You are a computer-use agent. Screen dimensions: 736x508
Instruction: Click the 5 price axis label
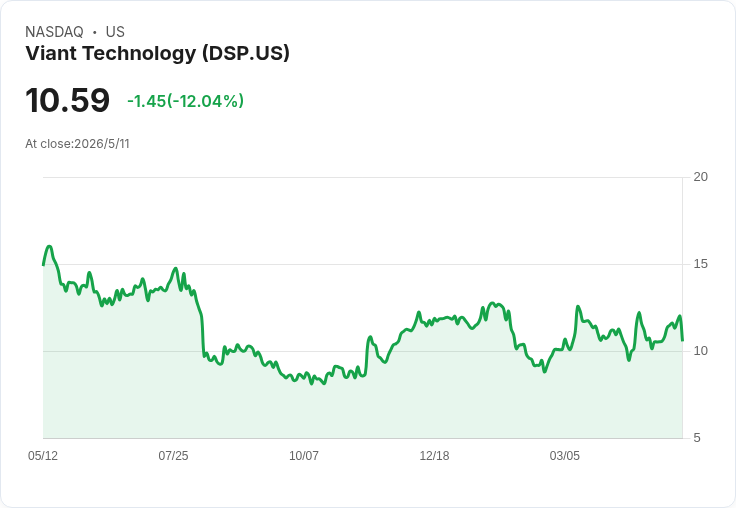tap(697, 438)
